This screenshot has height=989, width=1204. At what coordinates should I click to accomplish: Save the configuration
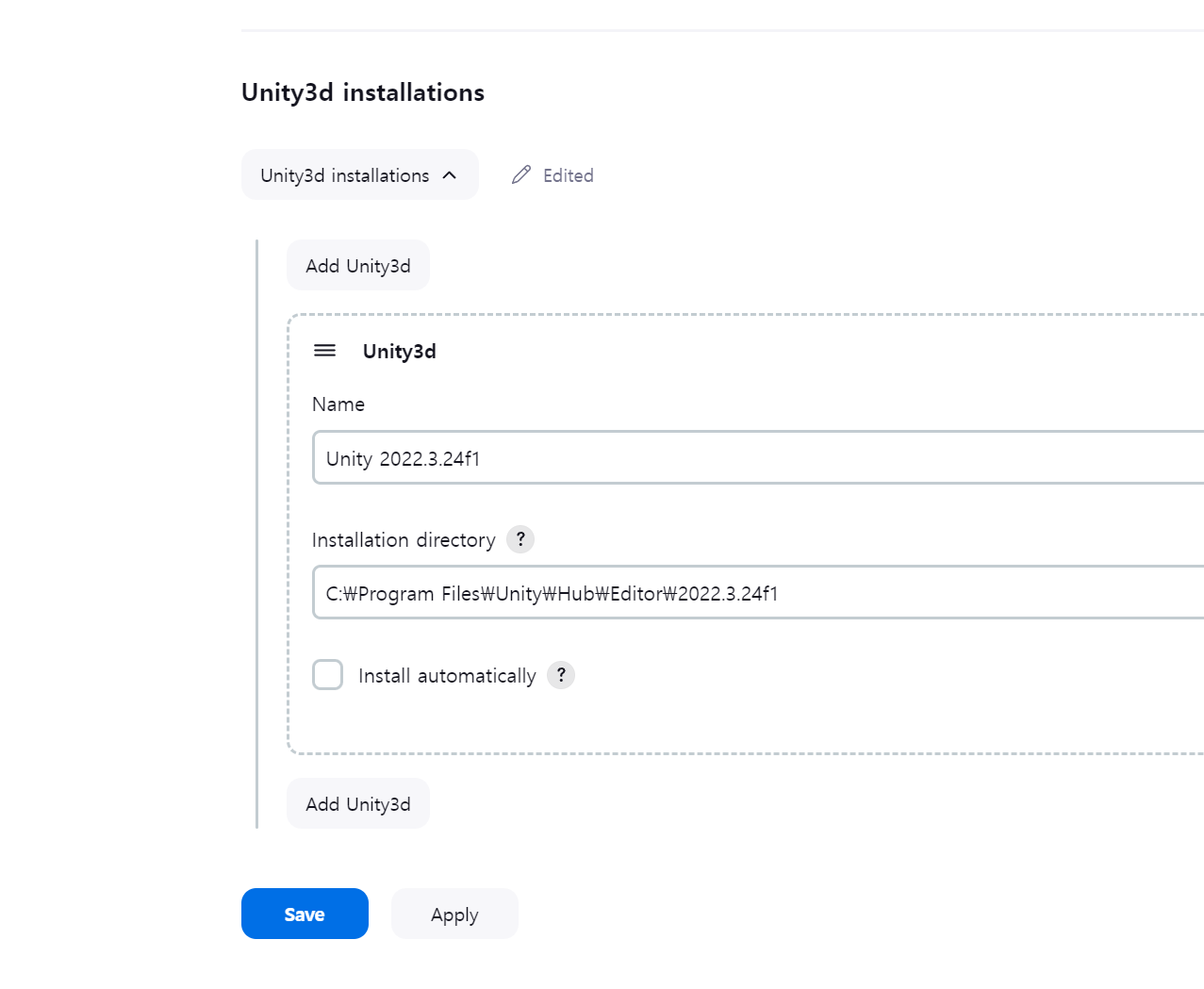[305, 914]
